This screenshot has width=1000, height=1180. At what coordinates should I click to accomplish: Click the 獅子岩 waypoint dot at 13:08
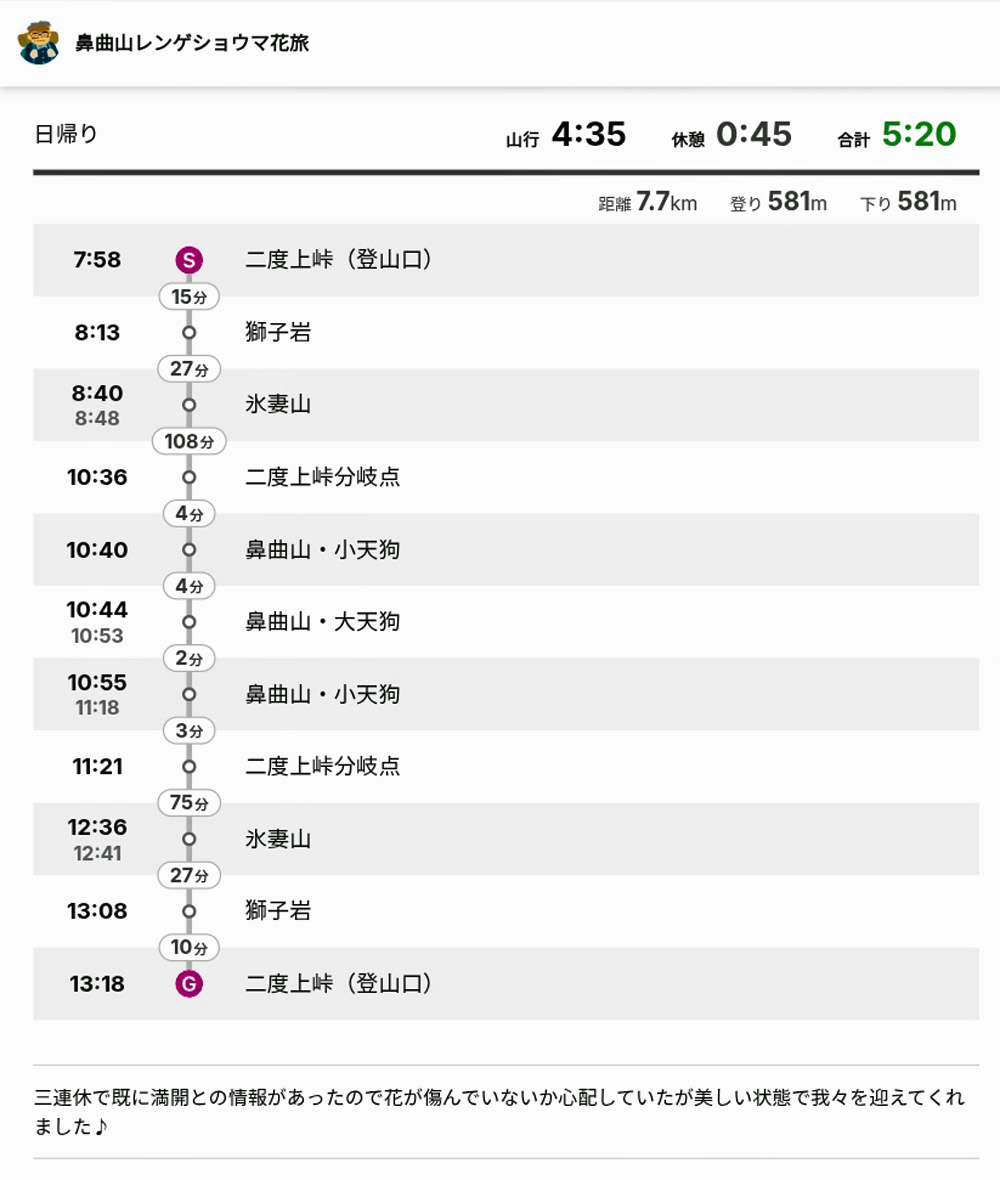pyautogui.click(x=189, y=911)
